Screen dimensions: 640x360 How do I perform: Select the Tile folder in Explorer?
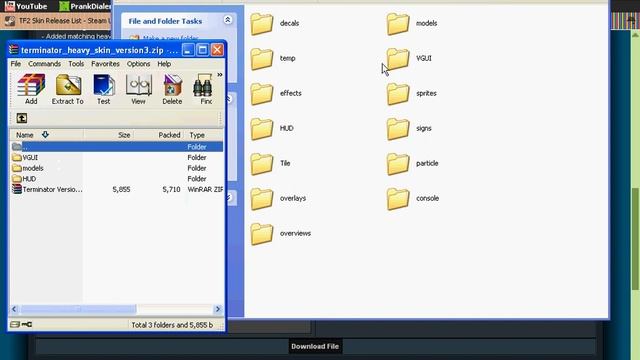point(271,164)
